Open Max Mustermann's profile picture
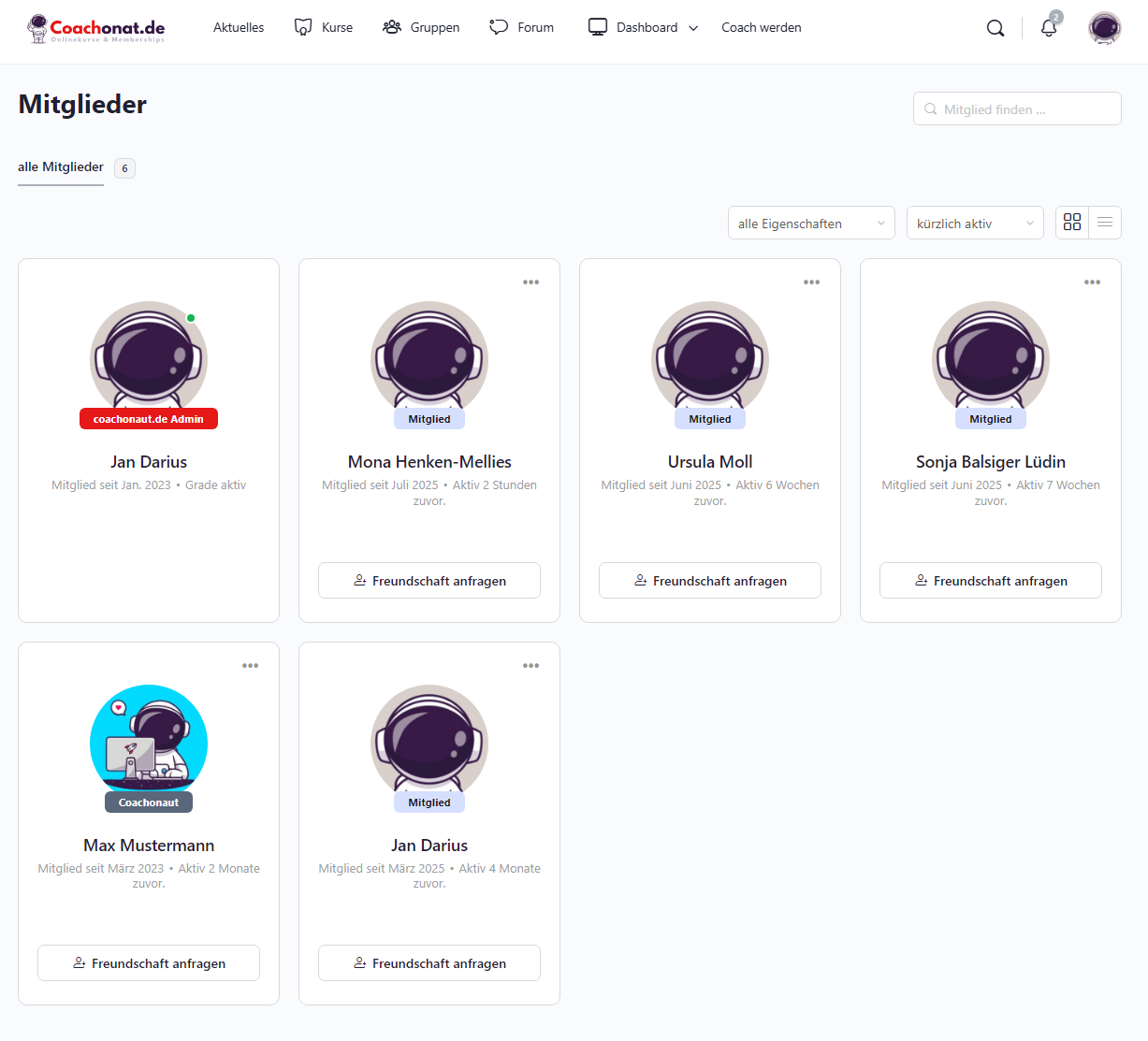 click(149, 743)
